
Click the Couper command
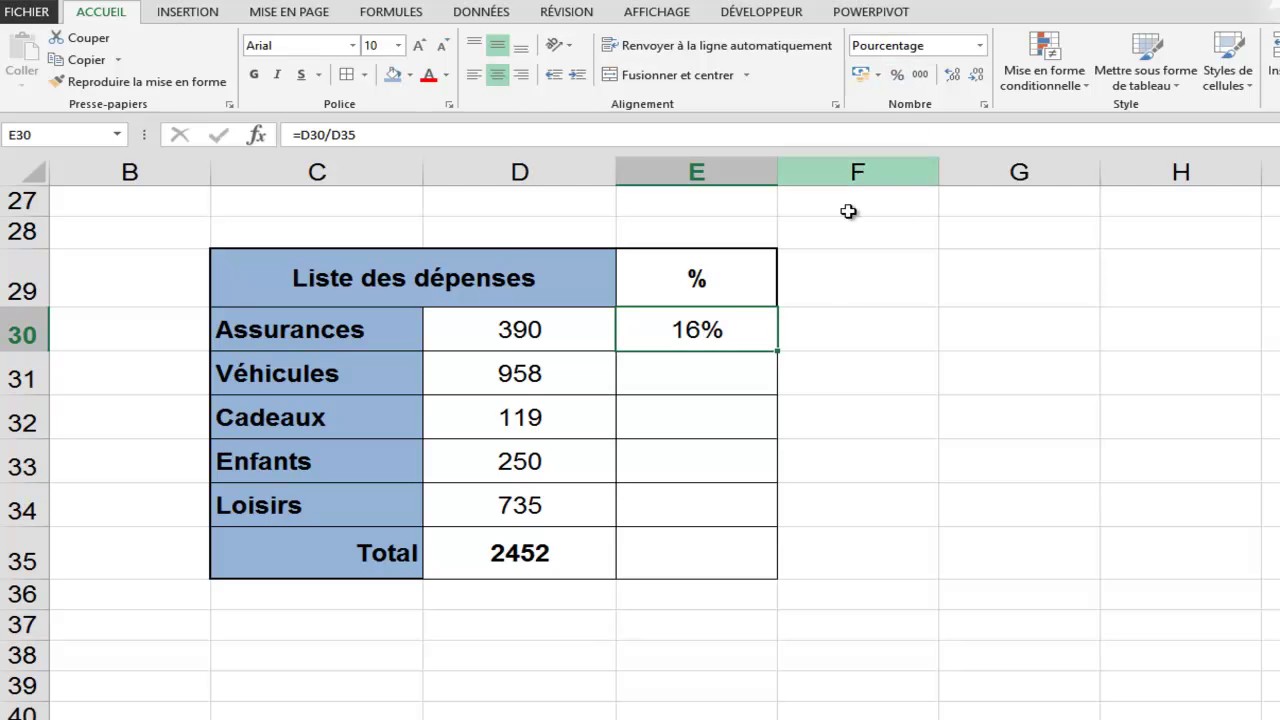tap(88, 37)
